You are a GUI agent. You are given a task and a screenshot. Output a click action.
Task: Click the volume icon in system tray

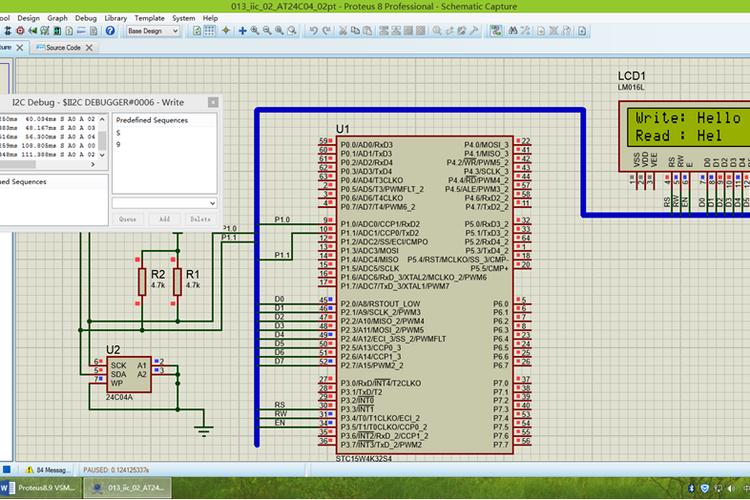tap(731, 489)
